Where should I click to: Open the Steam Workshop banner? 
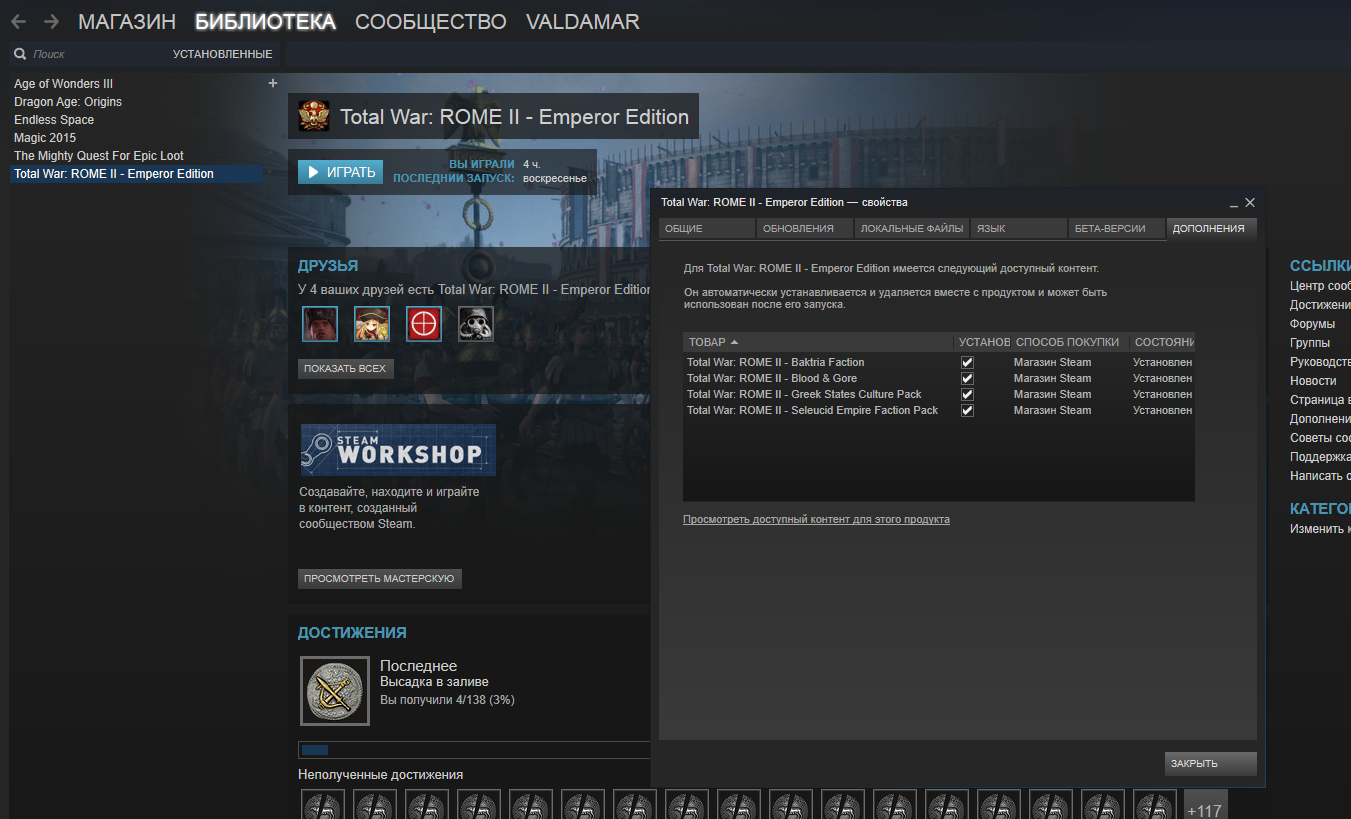tap(398, 449)
